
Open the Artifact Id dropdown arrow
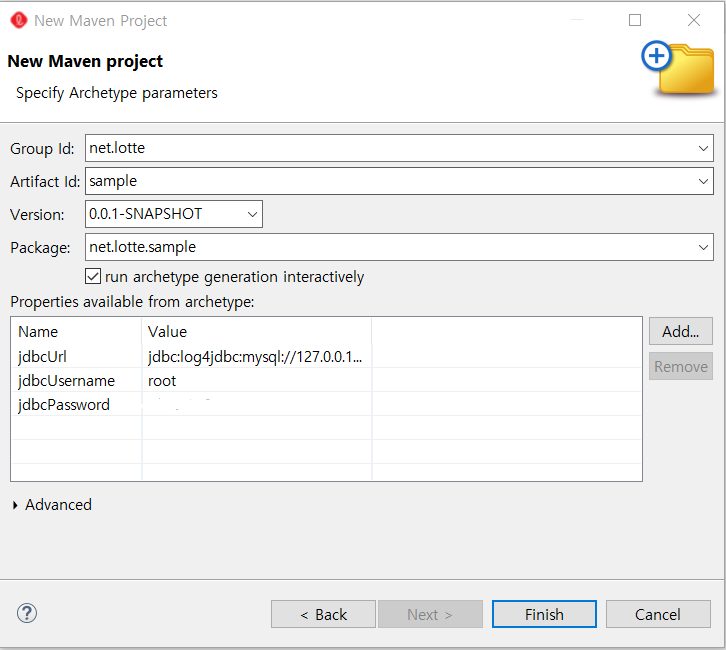tap(703, 182)
